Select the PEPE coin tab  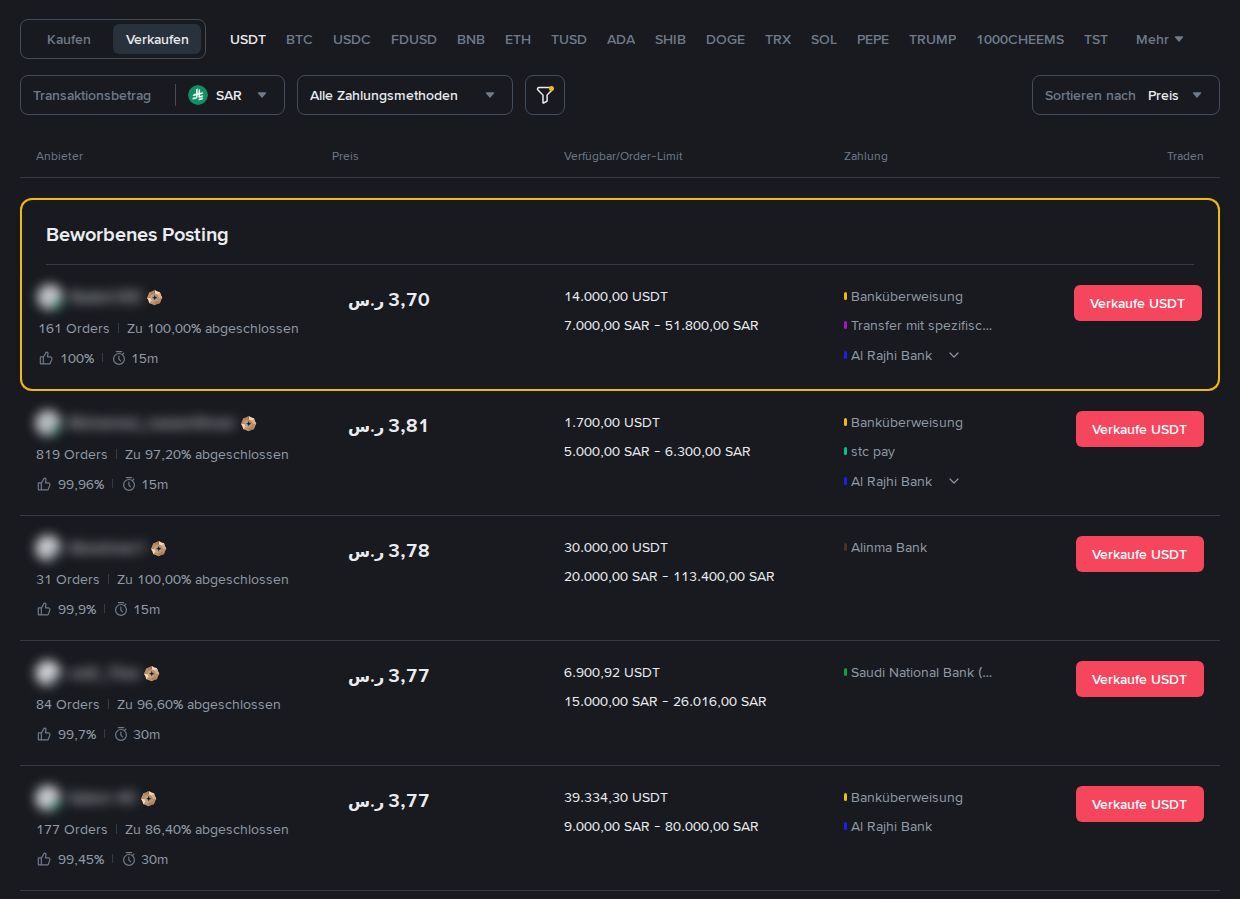point(873,39)
